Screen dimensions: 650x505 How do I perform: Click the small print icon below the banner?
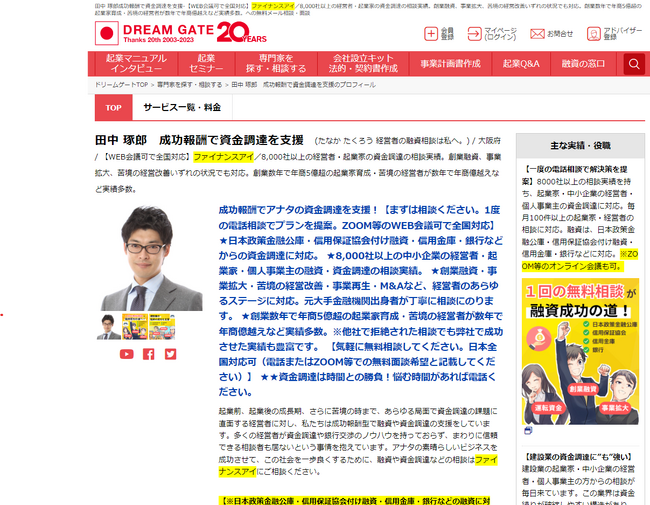528,430
